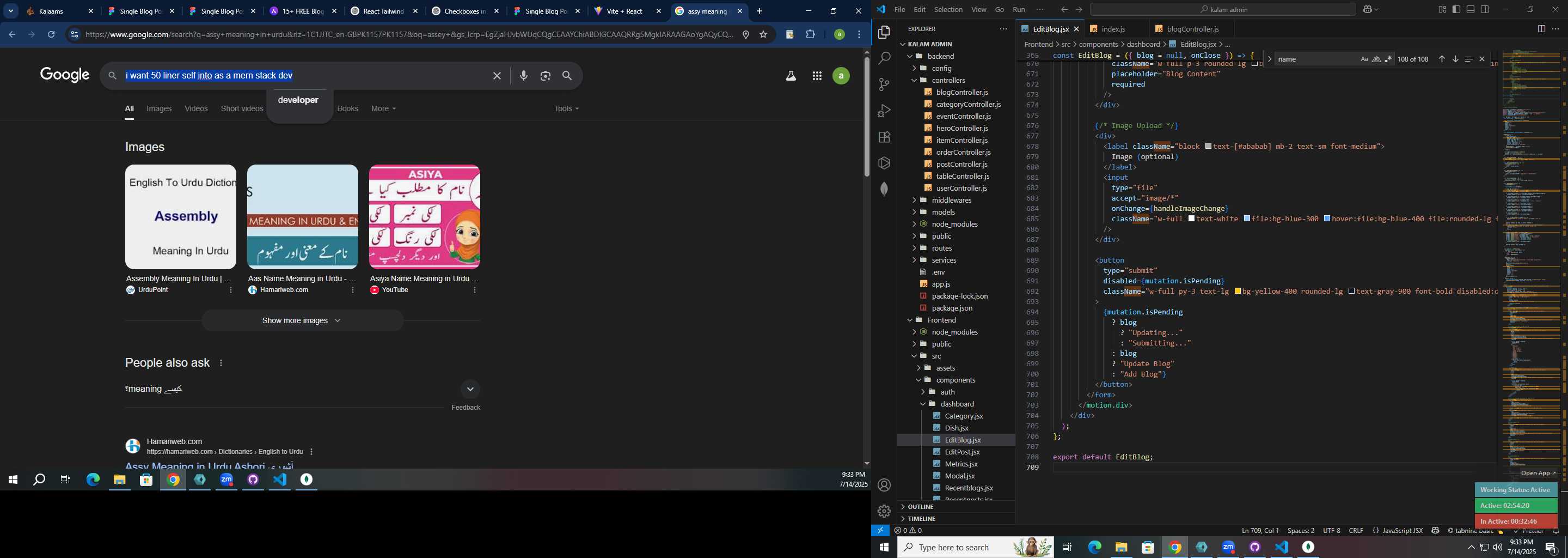1568x558 pixels.
Task: Switch to the index.js editor tab
Action: (1114, 29)
